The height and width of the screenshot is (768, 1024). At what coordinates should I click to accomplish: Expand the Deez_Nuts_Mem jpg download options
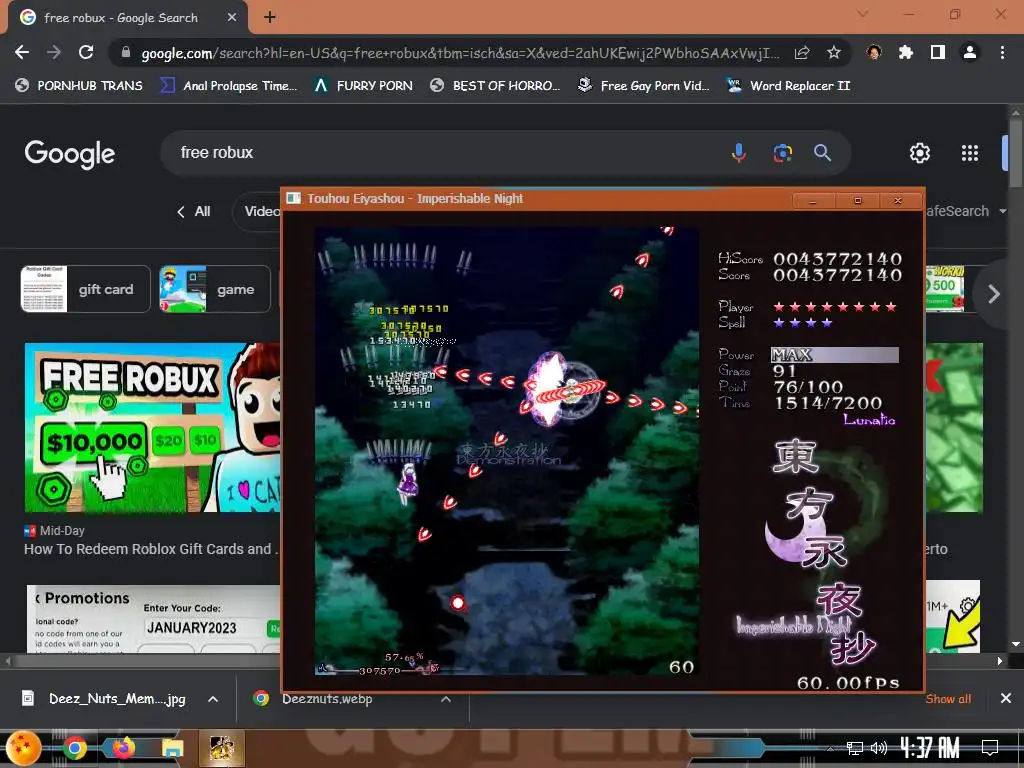pyautogui.click(x=213, y=699)
